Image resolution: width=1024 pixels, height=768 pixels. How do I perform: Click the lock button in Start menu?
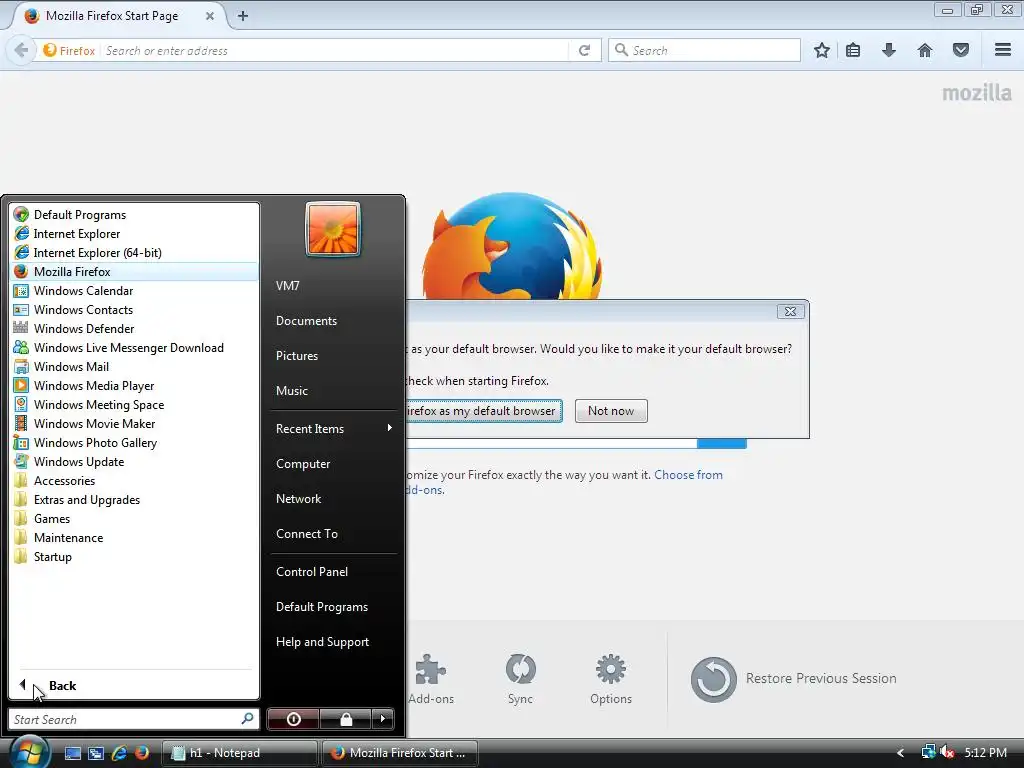click(x=345, y=719)
